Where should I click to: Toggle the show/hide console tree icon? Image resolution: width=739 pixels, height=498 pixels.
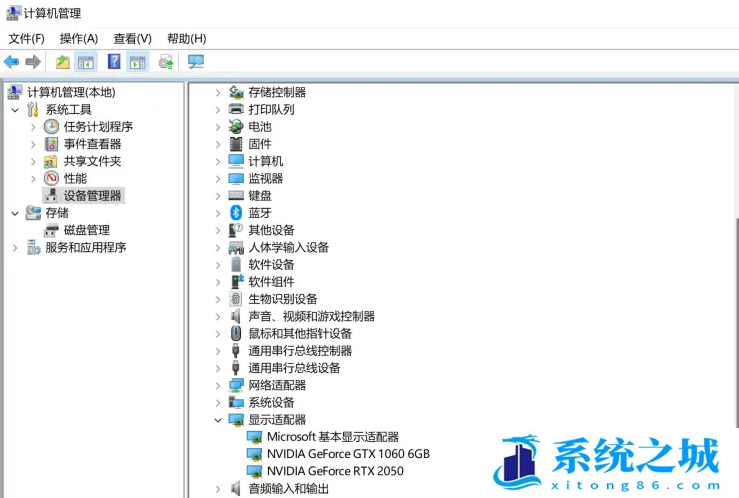87,62
